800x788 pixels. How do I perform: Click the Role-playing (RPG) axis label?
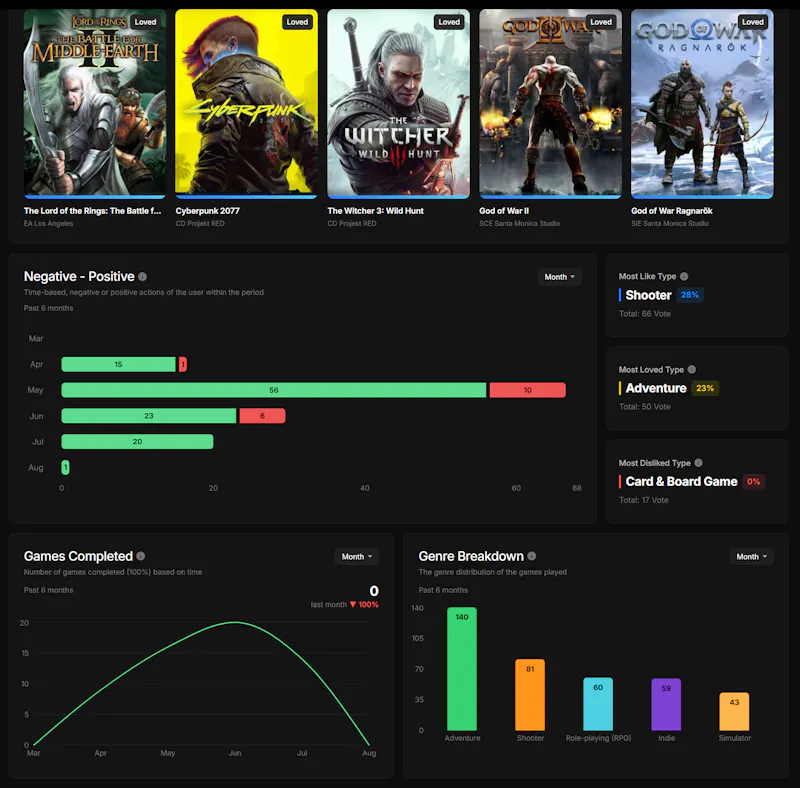coord(598,738)
